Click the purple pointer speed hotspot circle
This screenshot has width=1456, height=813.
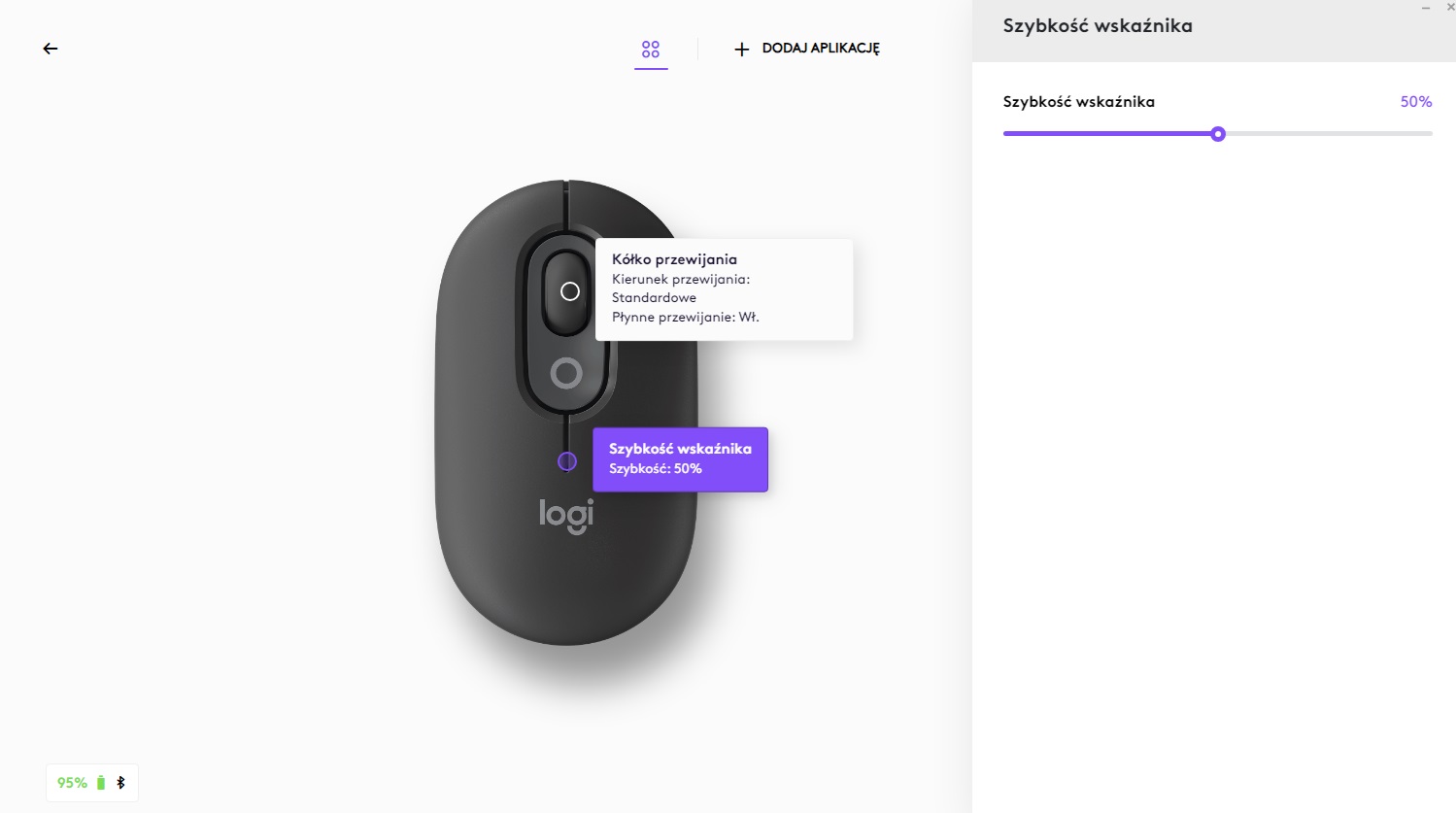567,461
